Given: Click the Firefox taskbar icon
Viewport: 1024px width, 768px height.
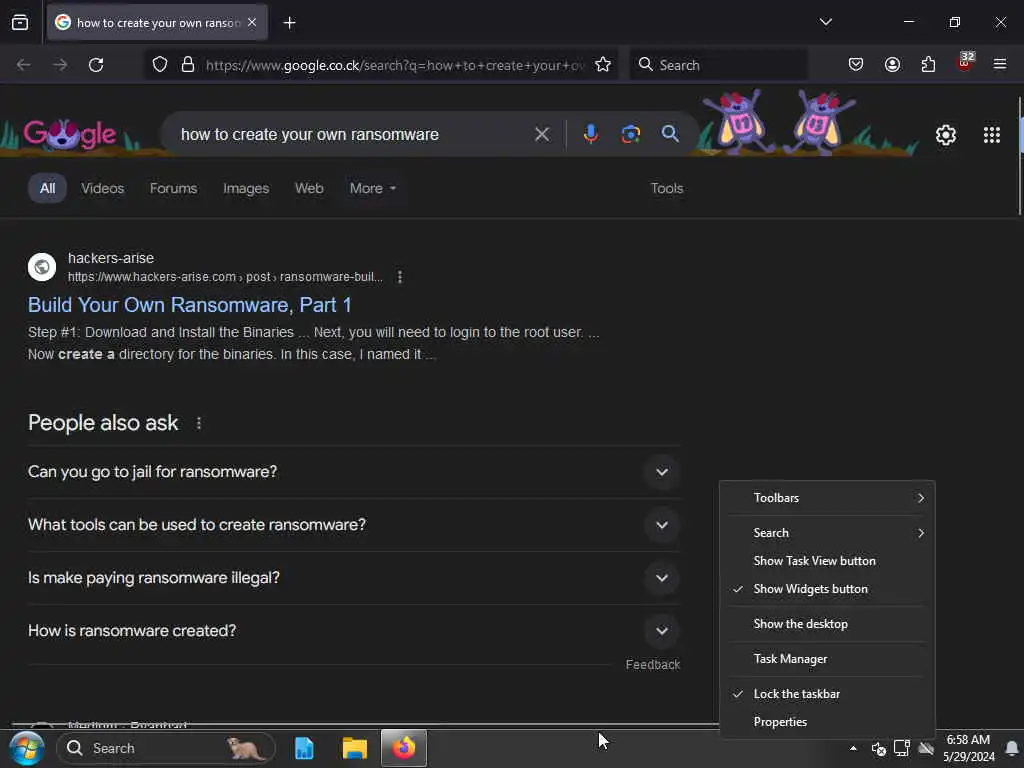Looking at the screenshot, I should click(x=404, y=748).
